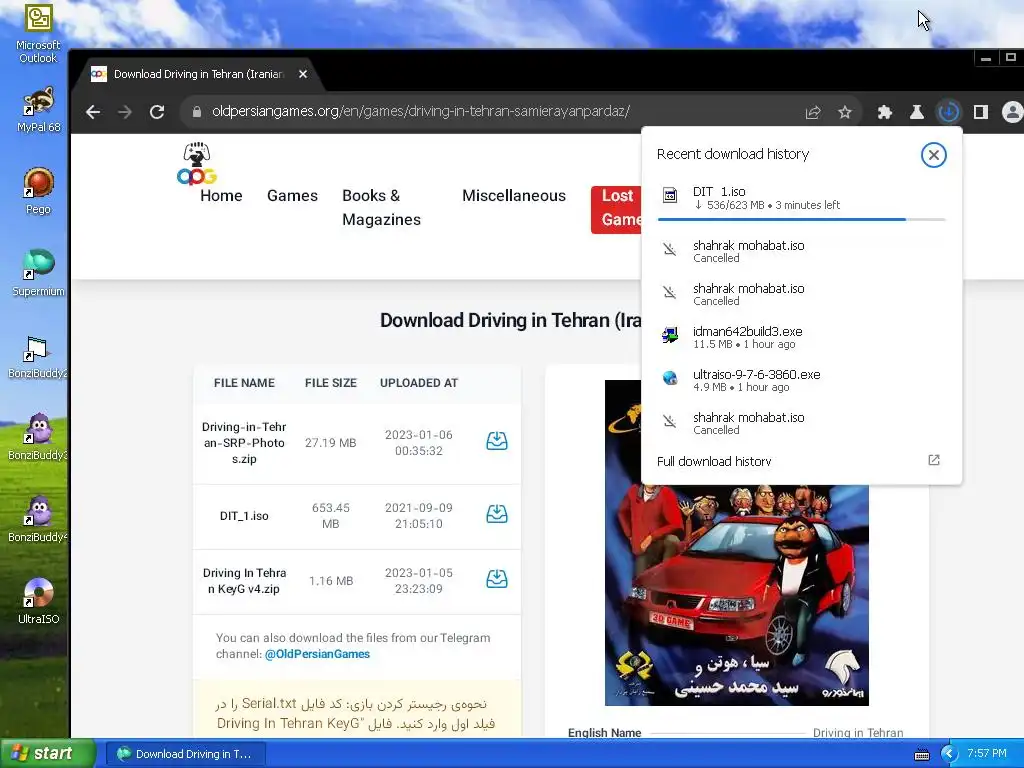Open MyPal 68 desktop shortcut
Image resolution: width=1024 pixels, height=768 pixels.
point(38,110)
